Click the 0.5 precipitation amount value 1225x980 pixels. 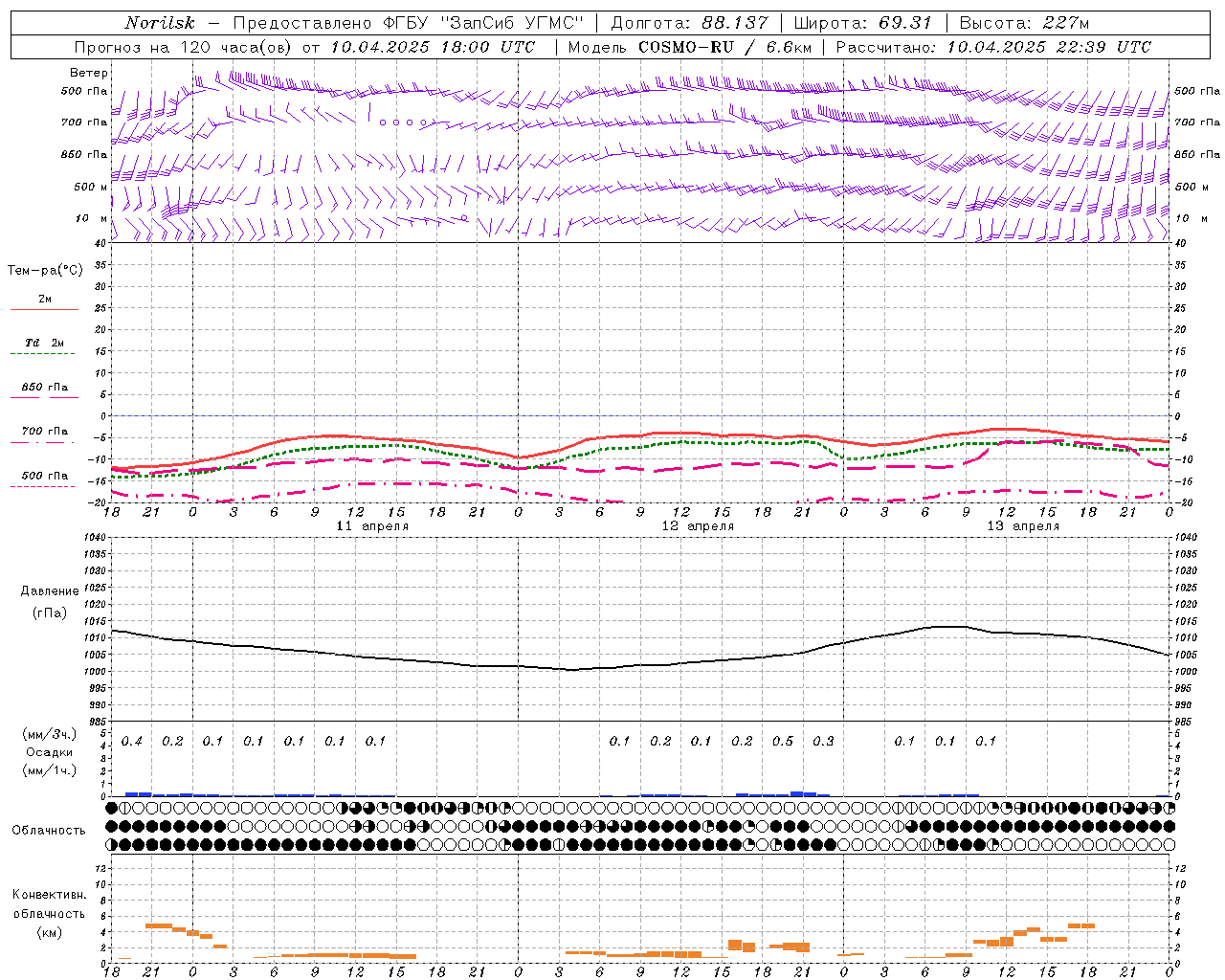click(783, 742)
